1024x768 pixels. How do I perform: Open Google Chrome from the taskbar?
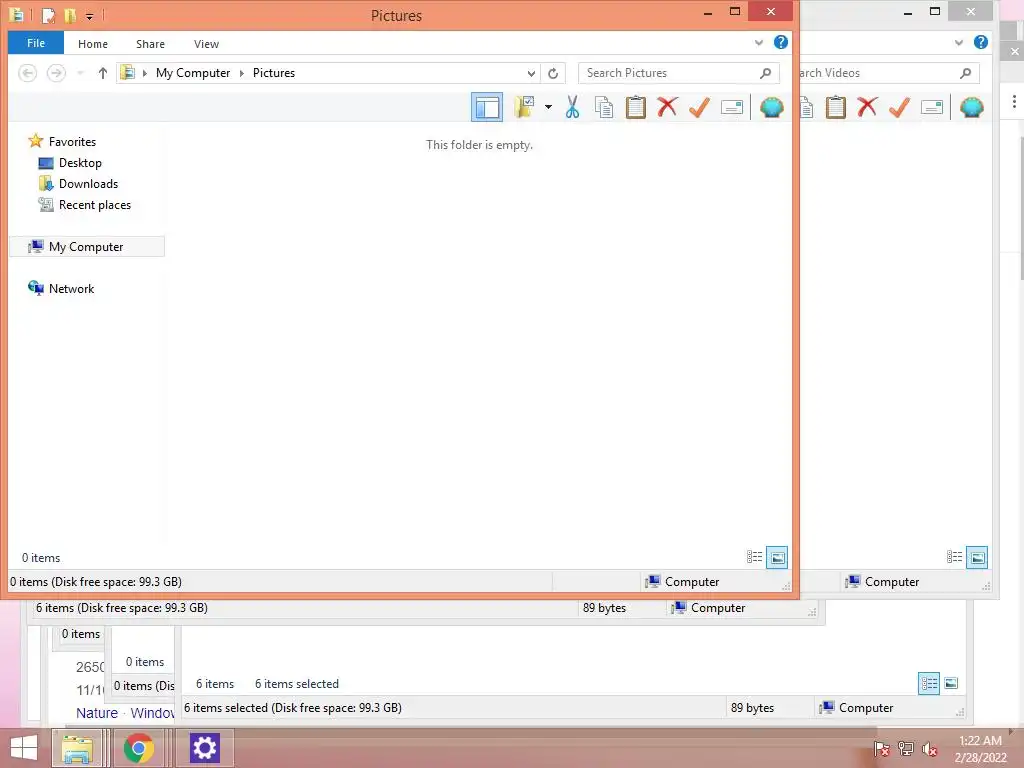[x=138, y=748]
